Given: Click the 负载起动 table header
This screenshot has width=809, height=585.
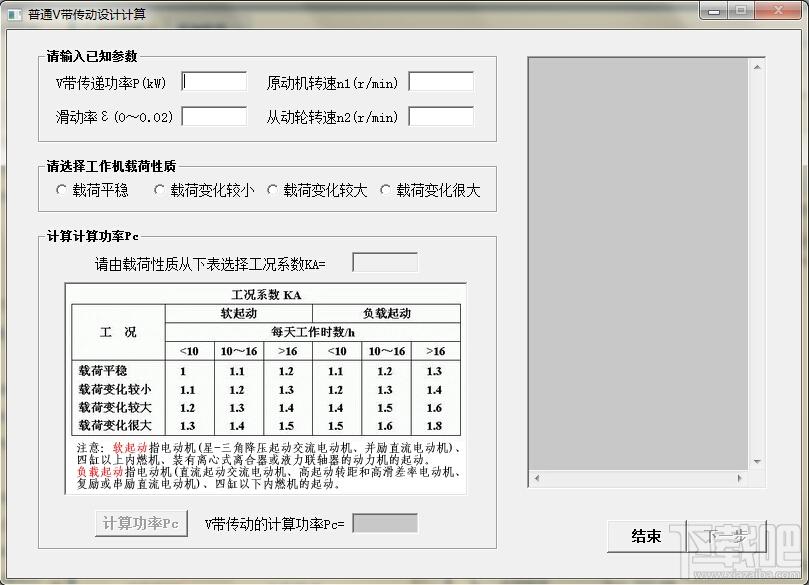Looking at the screenshot, I should pos(386,313).
